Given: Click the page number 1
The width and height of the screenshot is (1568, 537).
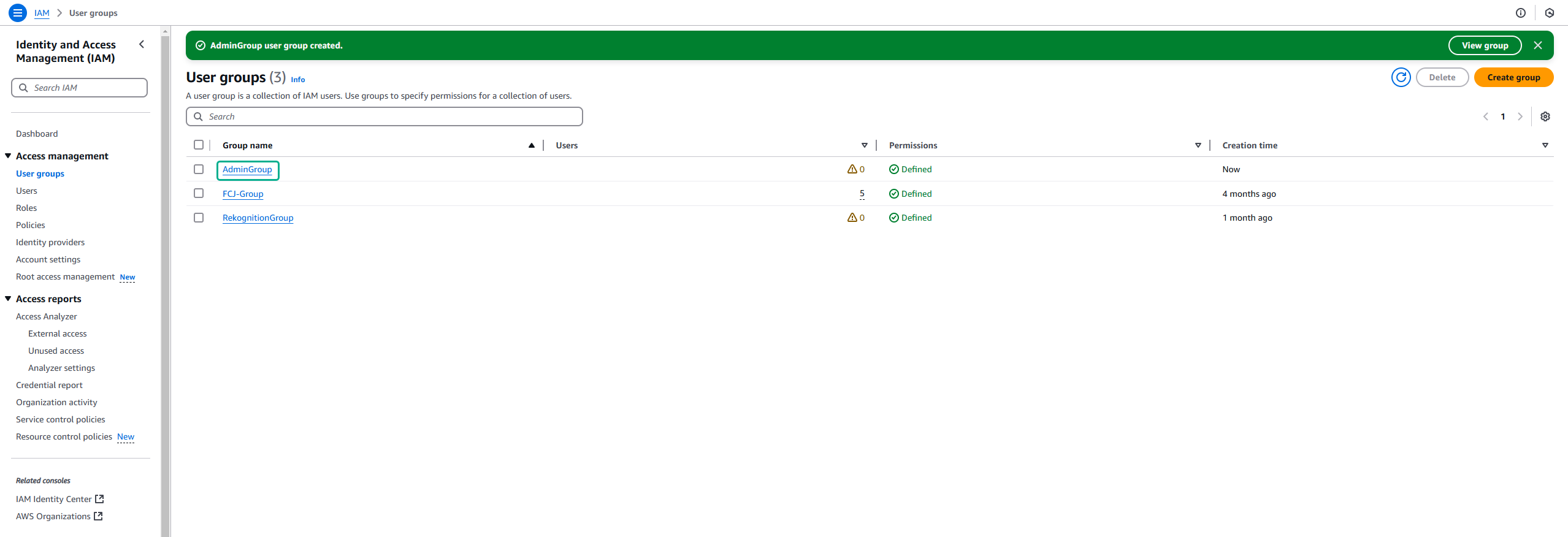Looking at the screenshot, I should click(1503, 116).
